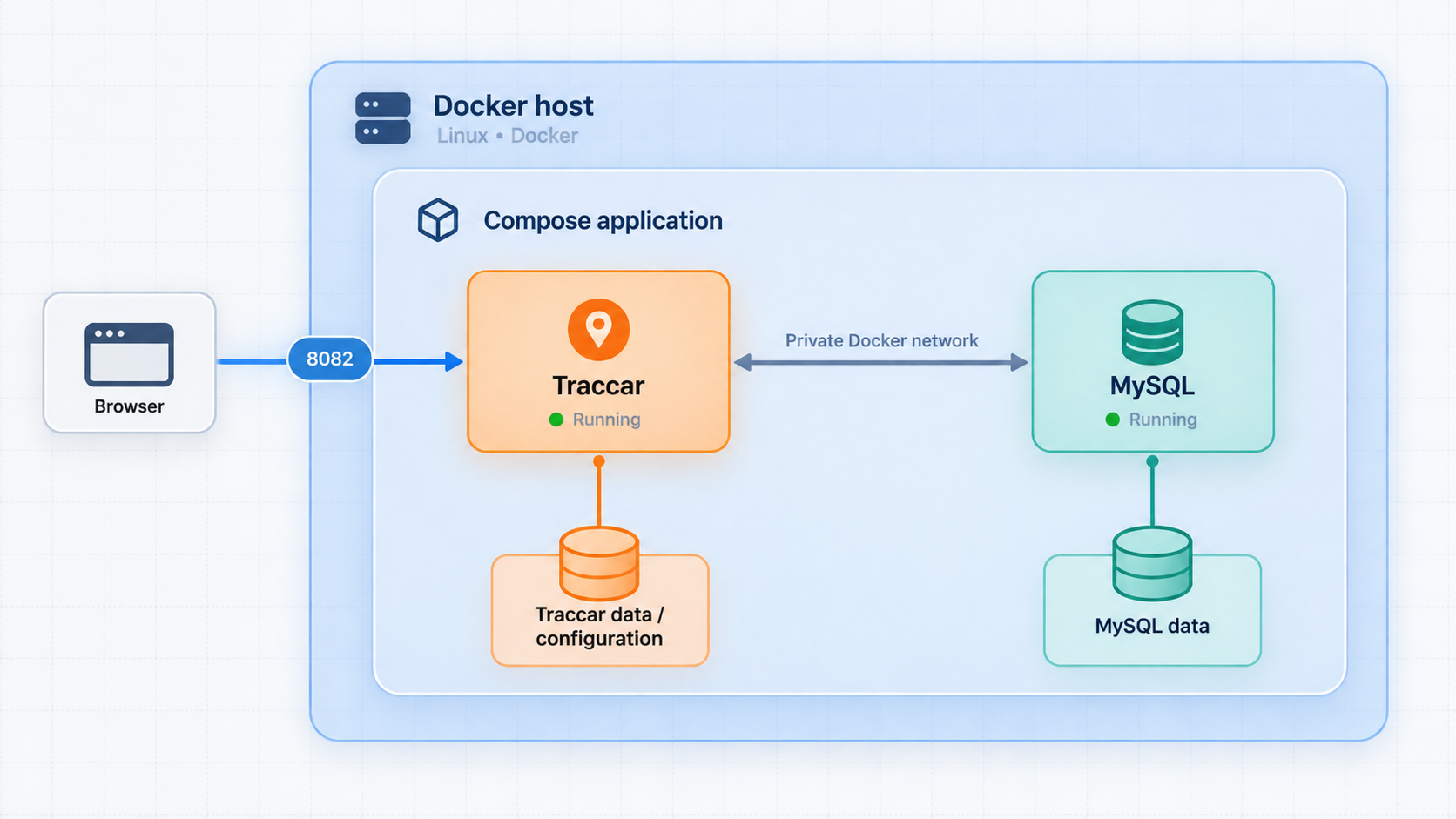The width and height of the screenshot is (1456, 819).
Task: Click the orange Traccar data cylinder icon
Action: click(x=599, y=564)
